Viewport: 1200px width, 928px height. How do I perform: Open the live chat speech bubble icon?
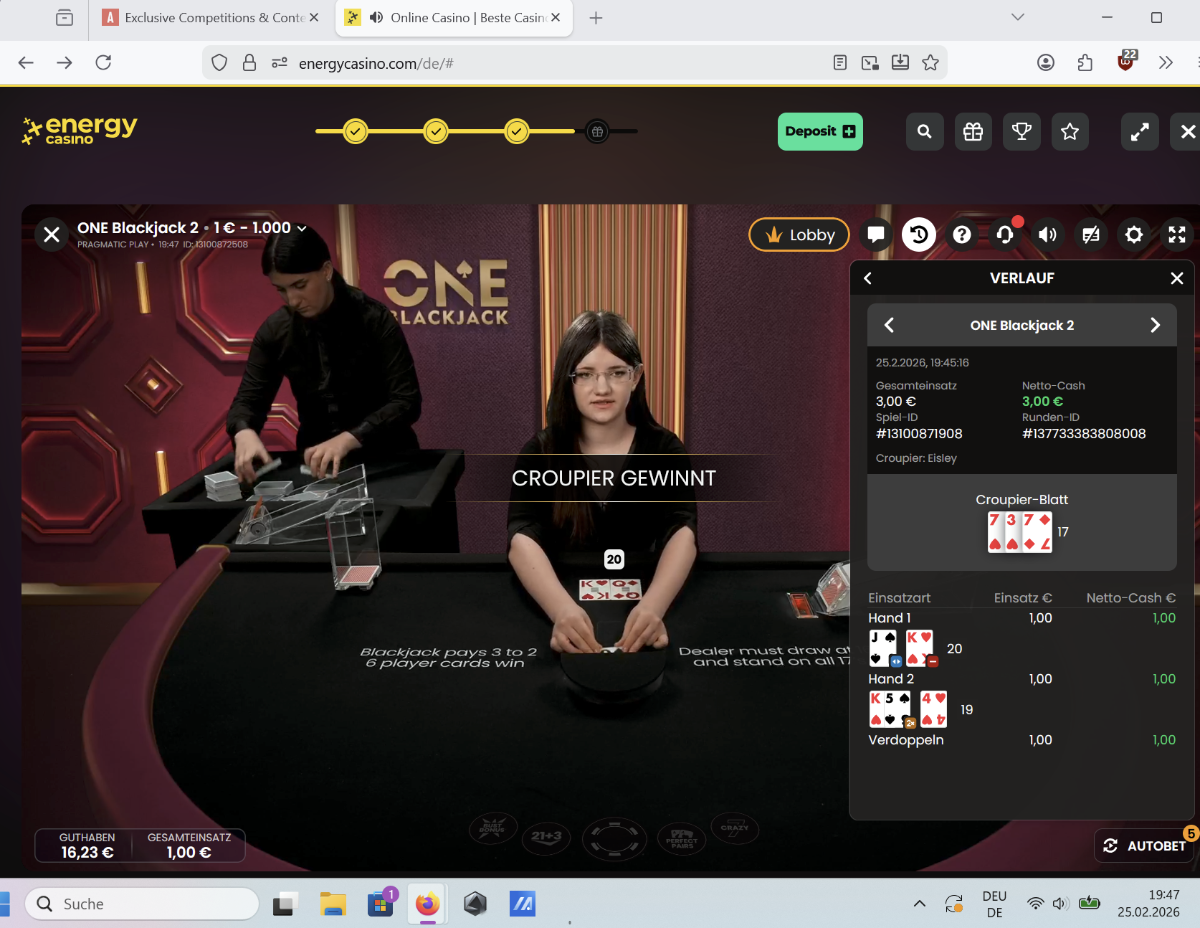pos(876,235)
